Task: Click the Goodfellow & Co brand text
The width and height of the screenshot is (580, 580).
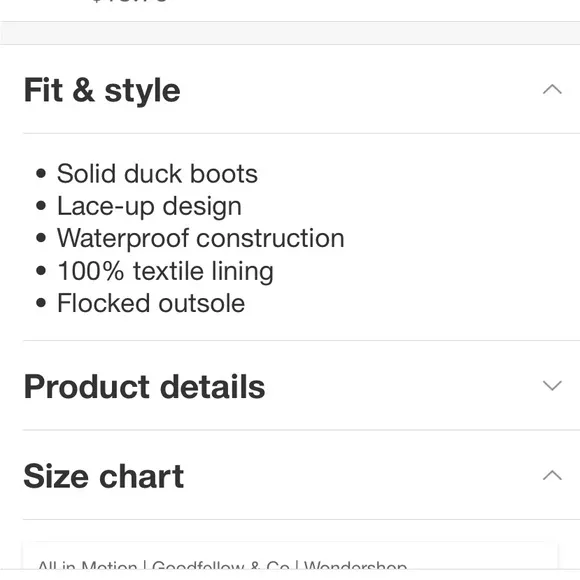Action: click(x=221, y=567)
